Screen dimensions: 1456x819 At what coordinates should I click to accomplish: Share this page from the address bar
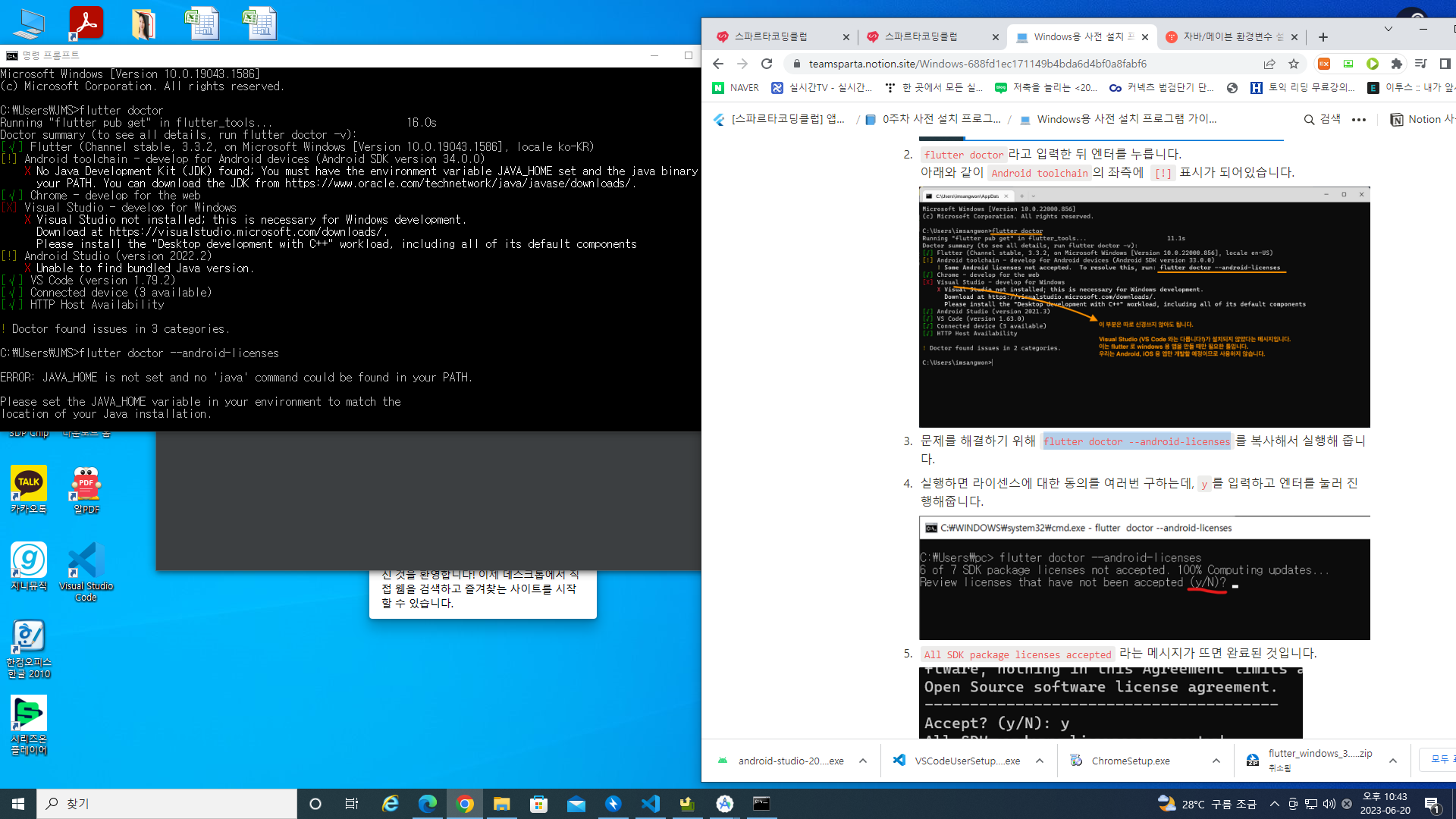coord(1269,64)
